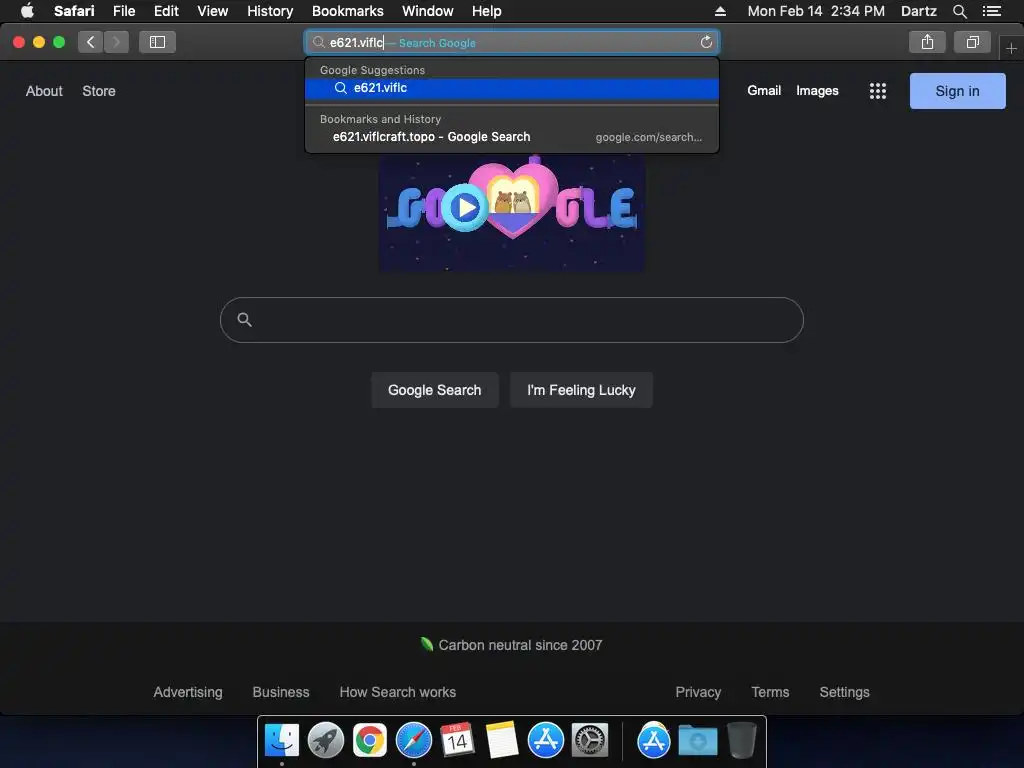Open the Store link
Image resolution: width=1024 pixels, height=768 pixels.
tap(99, 91)
